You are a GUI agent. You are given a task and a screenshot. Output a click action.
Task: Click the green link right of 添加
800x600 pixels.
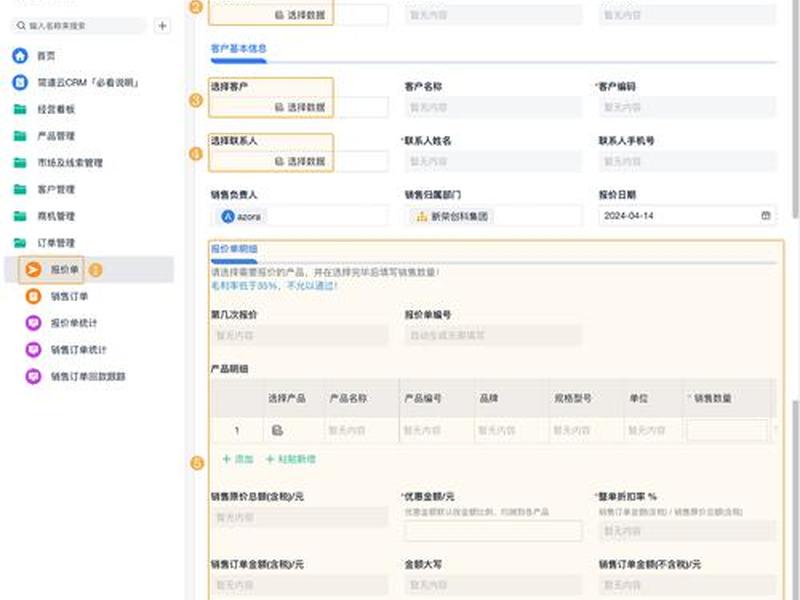click(x=291, y=459)
